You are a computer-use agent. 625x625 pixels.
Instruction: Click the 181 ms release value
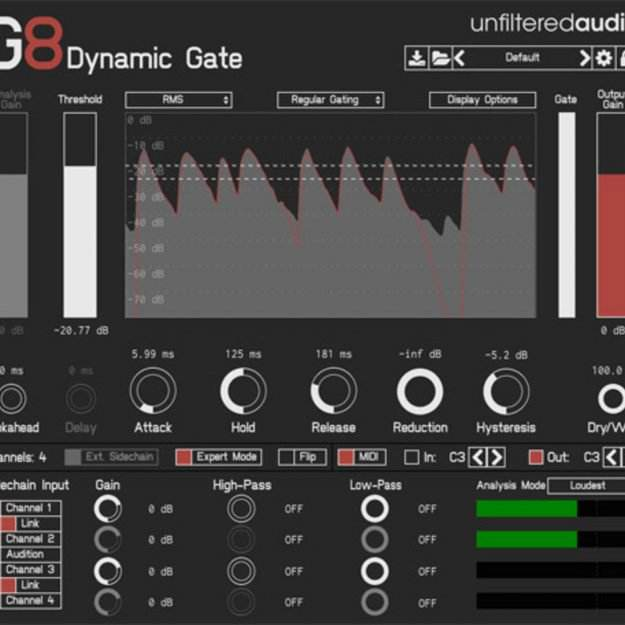click(x=334, y=354)
